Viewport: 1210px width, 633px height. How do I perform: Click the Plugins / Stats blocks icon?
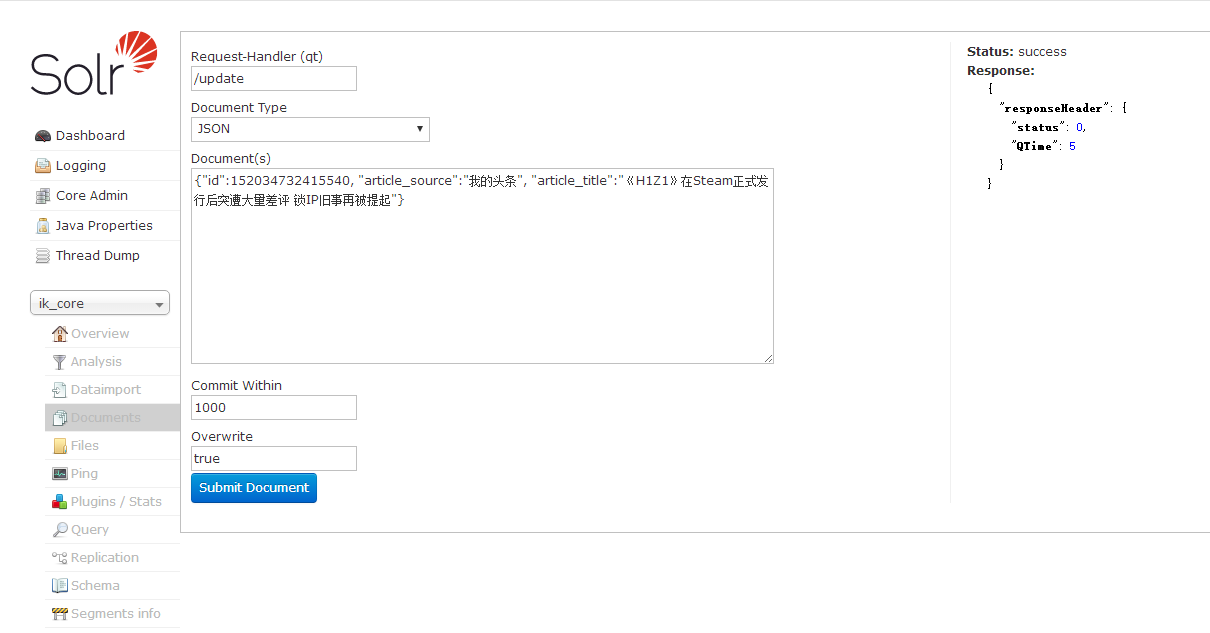click(60, 502)
